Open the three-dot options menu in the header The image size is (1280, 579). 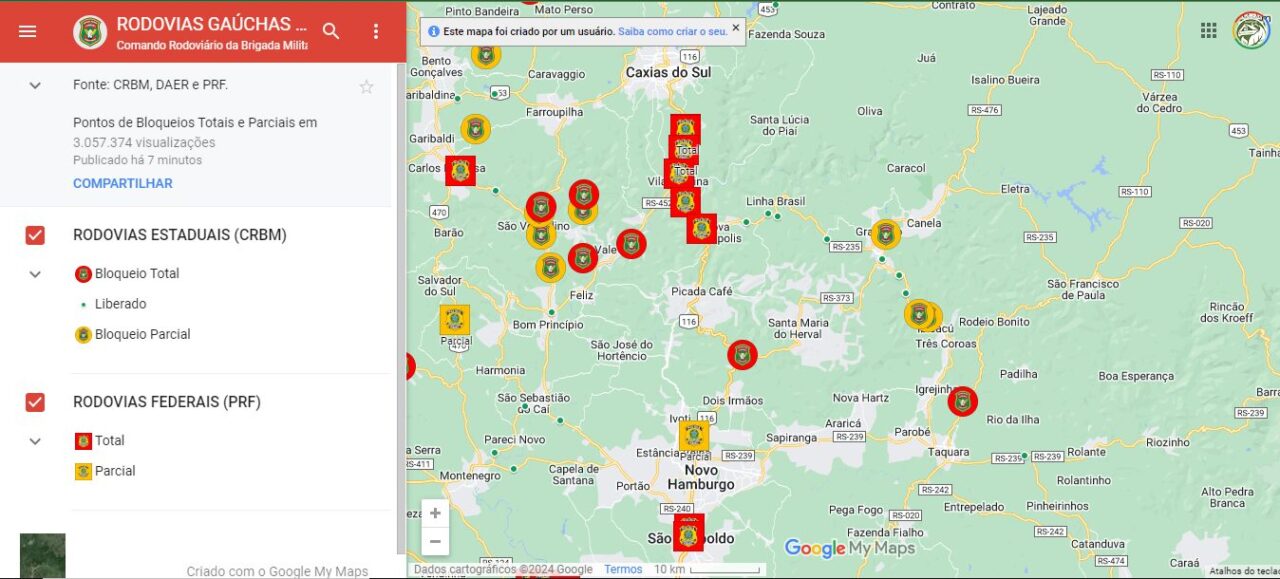click(x=376, y=31)
